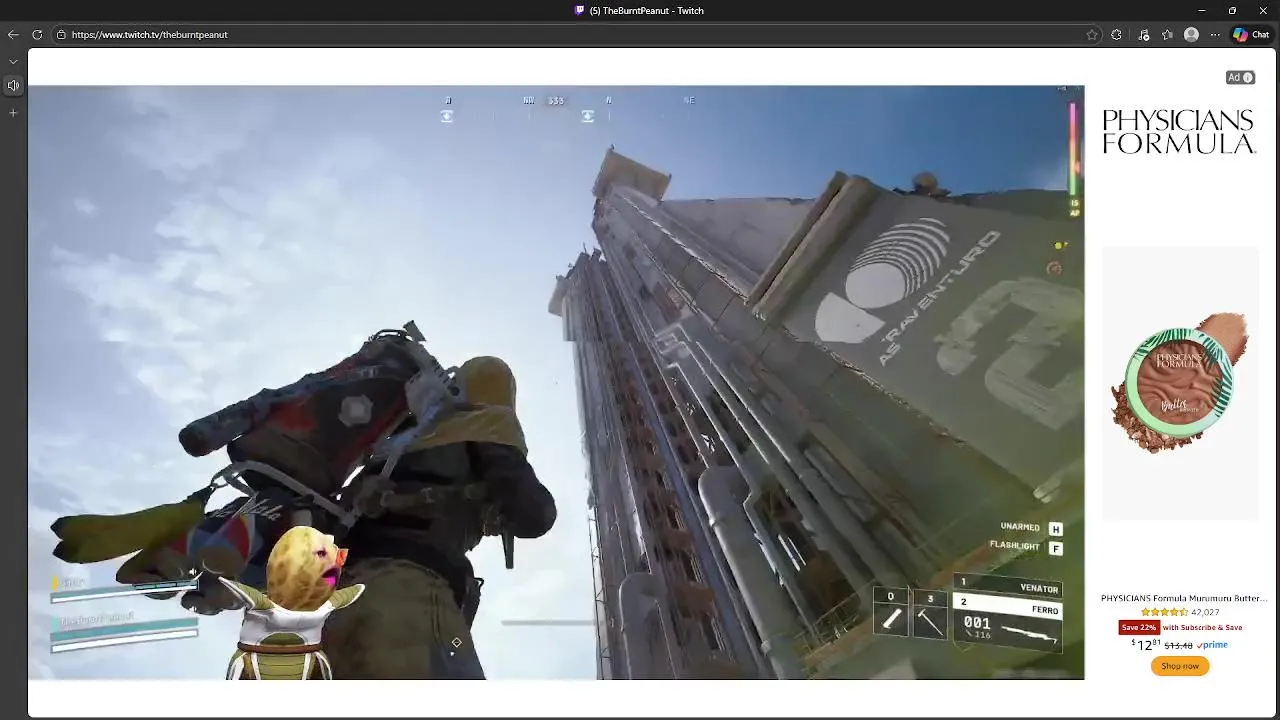Expand the vertical tabs chevron
This screenshot has width=1280, height=720.
13,62
